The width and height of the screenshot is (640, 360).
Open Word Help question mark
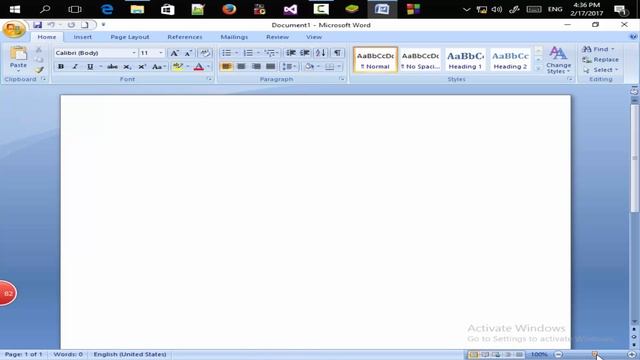(x=633, y=37)
